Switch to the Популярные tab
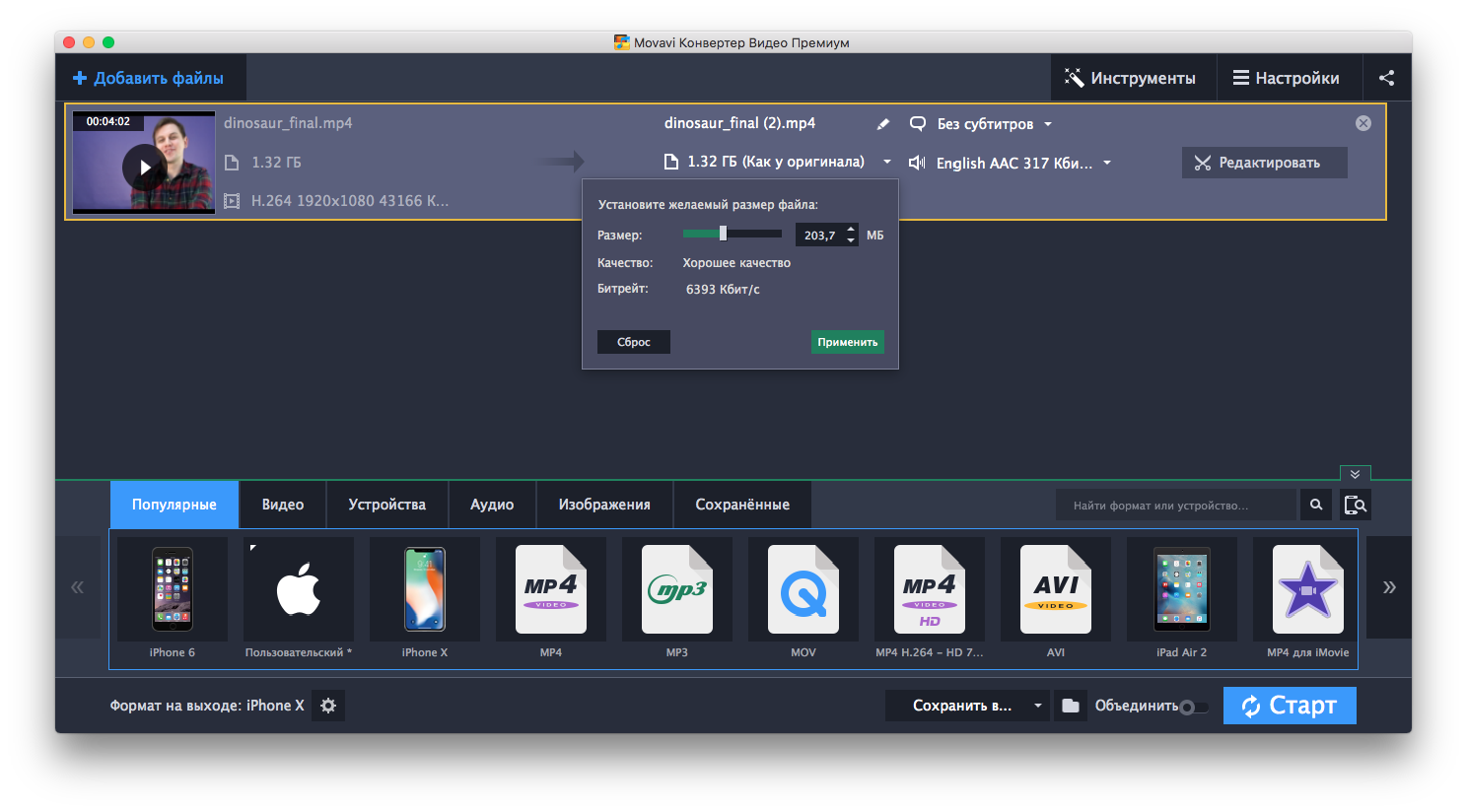 [175, 505]
